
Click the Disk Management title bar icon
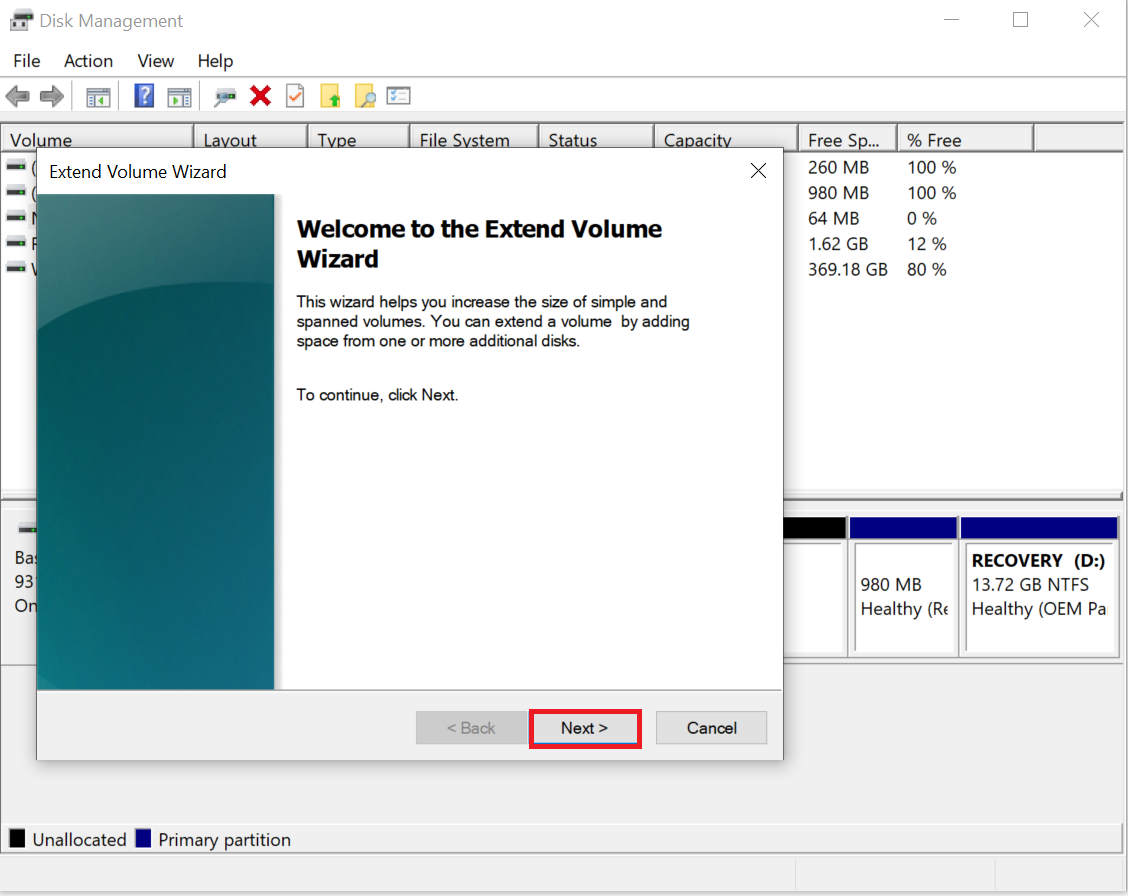(x=20, y=19)
